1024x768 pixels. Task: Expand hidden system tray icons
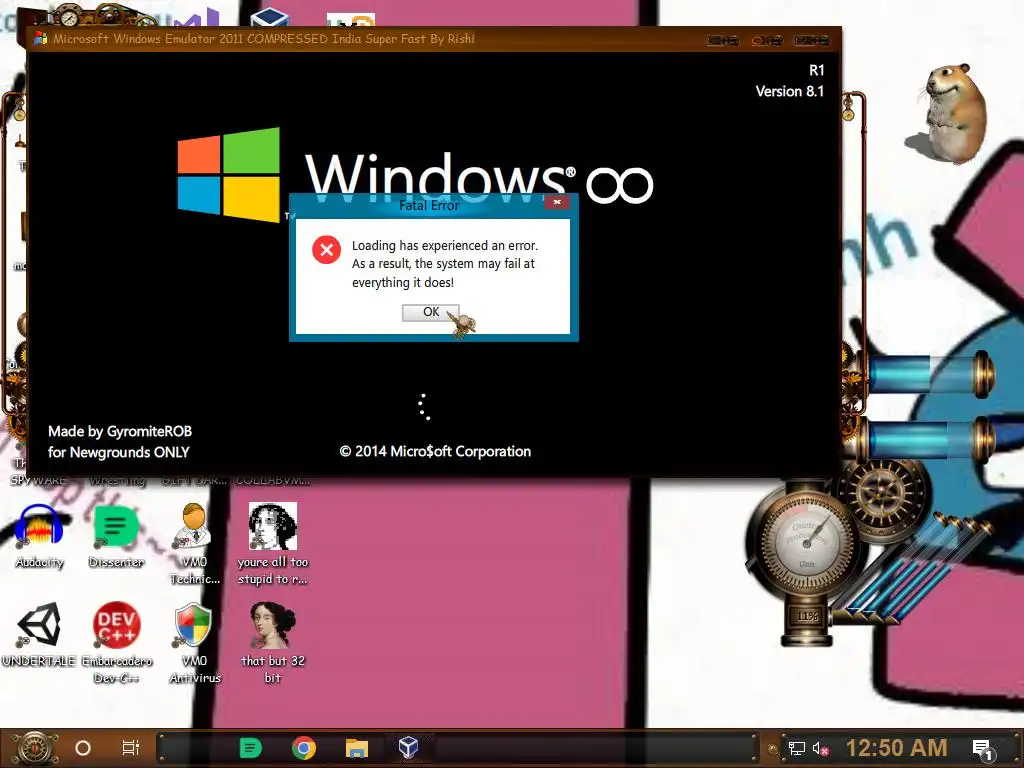pyautogui.click(x=773, y=749)
